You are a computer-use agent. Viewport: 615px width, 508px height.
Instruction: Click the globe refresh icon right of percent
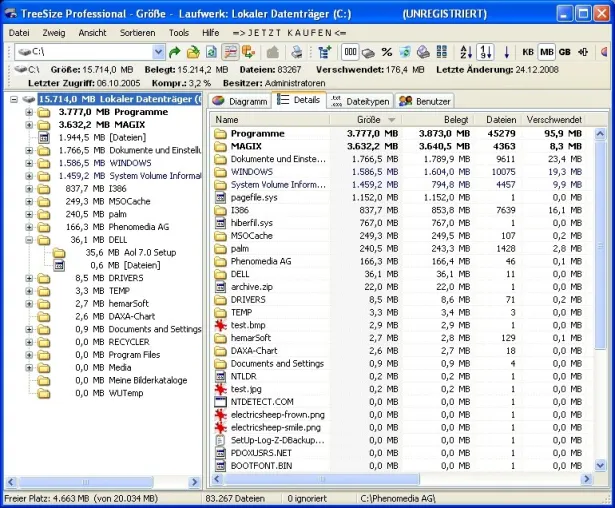[405, 52]
